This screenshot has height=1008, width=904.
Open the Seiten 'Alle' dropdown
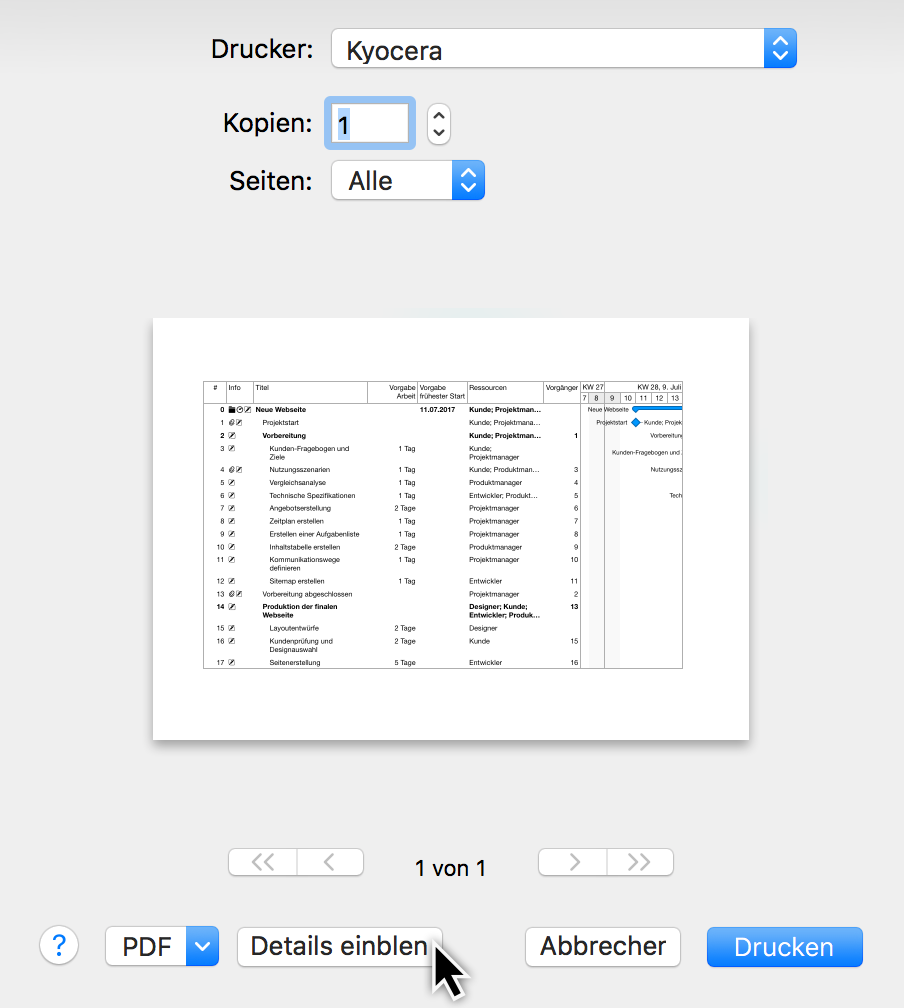tap(408, 181)
